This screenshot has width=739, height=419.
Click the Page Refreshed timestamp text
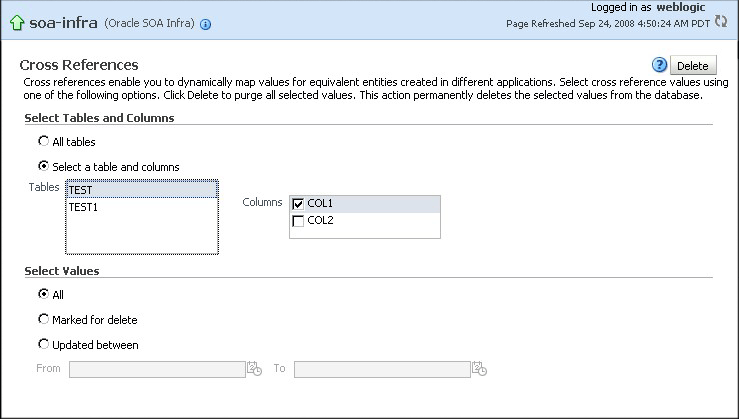608,24
